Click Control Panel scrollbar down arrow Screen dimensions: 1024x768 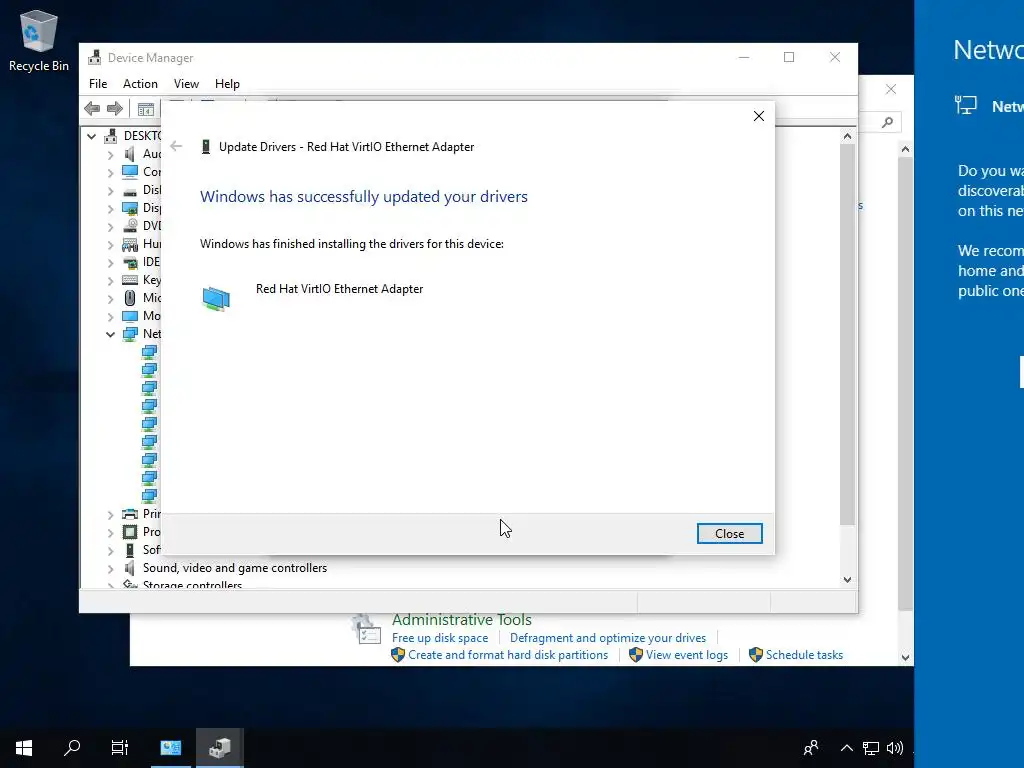point(905,658)
